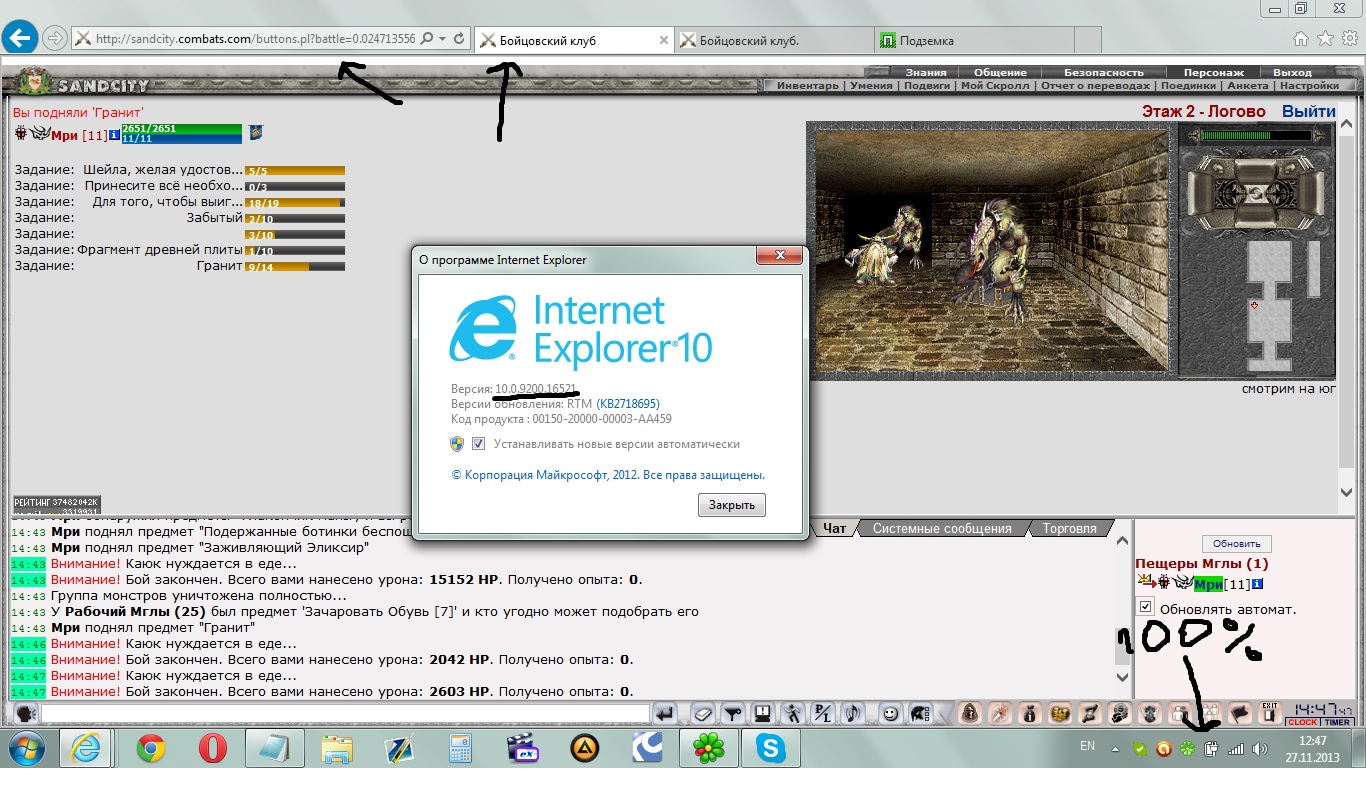The image size is (1366, 800).
Task: Click in the chat message input field
Action: [x=345, y=714]
